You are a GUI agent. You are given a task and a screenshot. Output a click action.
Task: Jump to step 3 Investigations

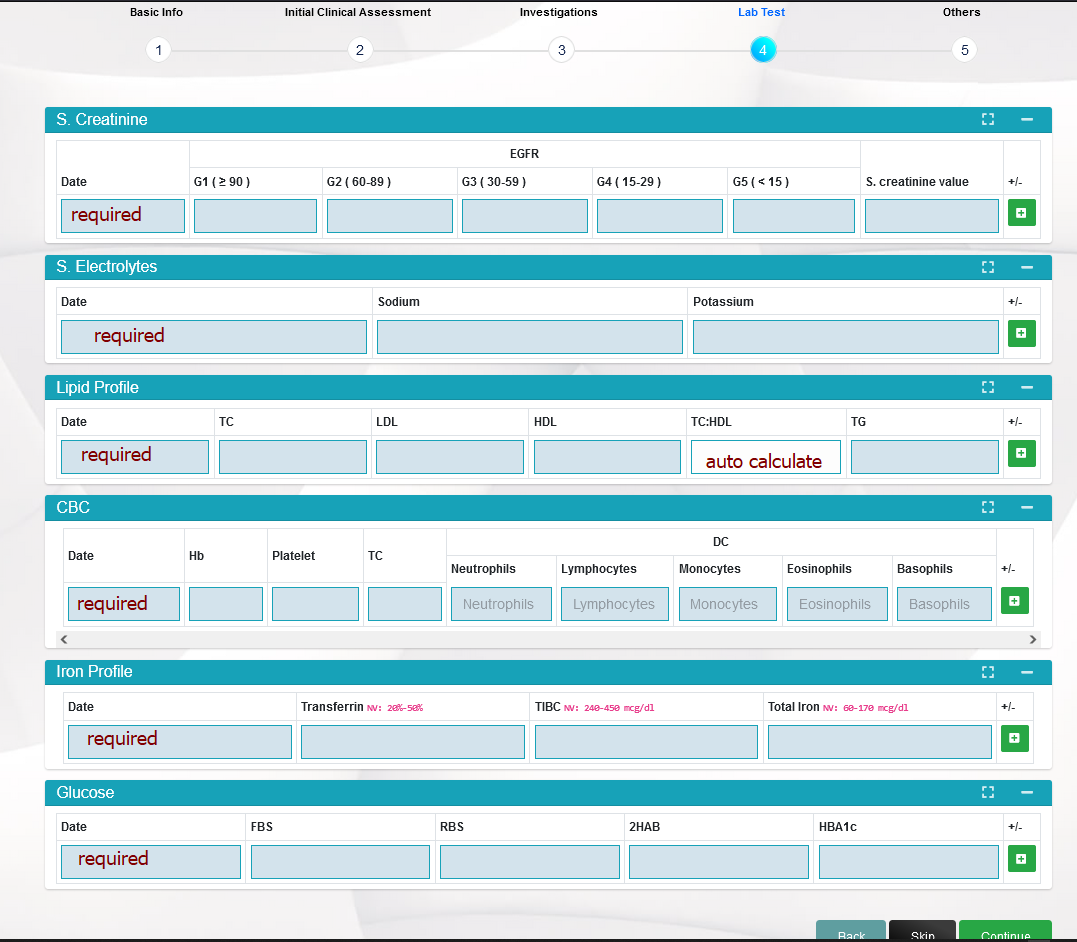pyautogui.click(x=561, y=50)
